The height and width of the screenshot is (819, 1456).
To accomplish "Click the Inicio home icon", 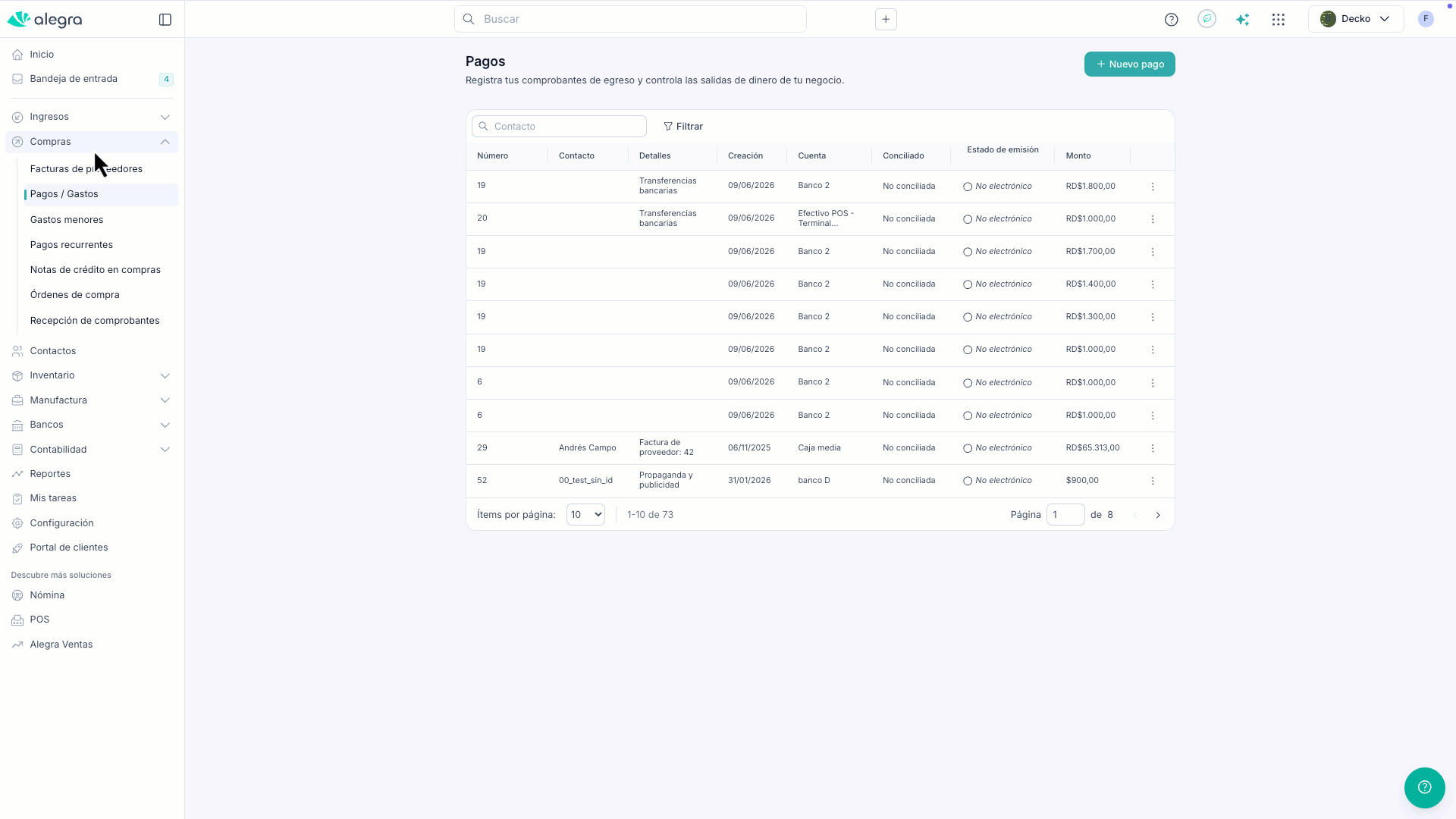I will click(17, 55).
